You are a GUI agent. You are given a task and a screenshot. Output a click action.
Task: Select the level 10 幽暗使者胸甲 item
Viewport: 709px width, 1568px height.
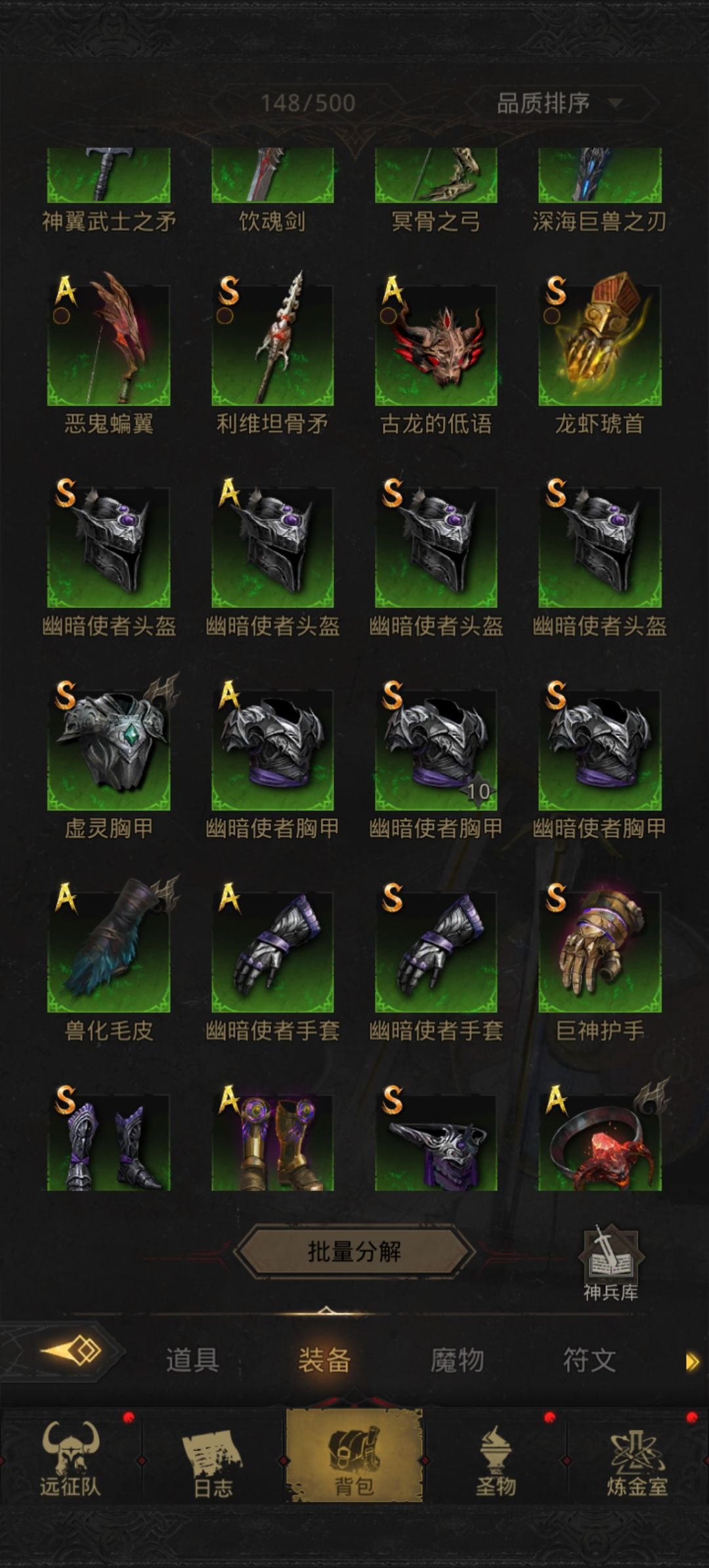pyautogui.click(x=436, y=749)
